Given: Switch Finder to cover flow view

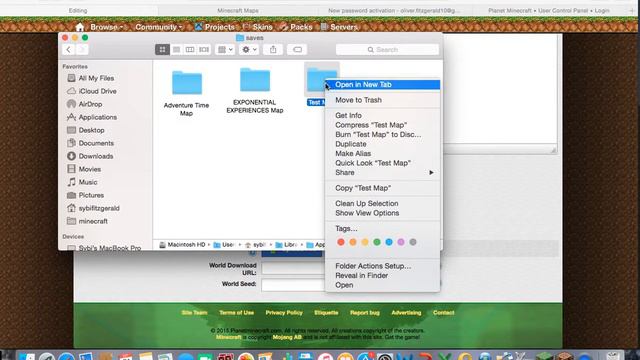Looking at the screenshot, I should point(204,49).
